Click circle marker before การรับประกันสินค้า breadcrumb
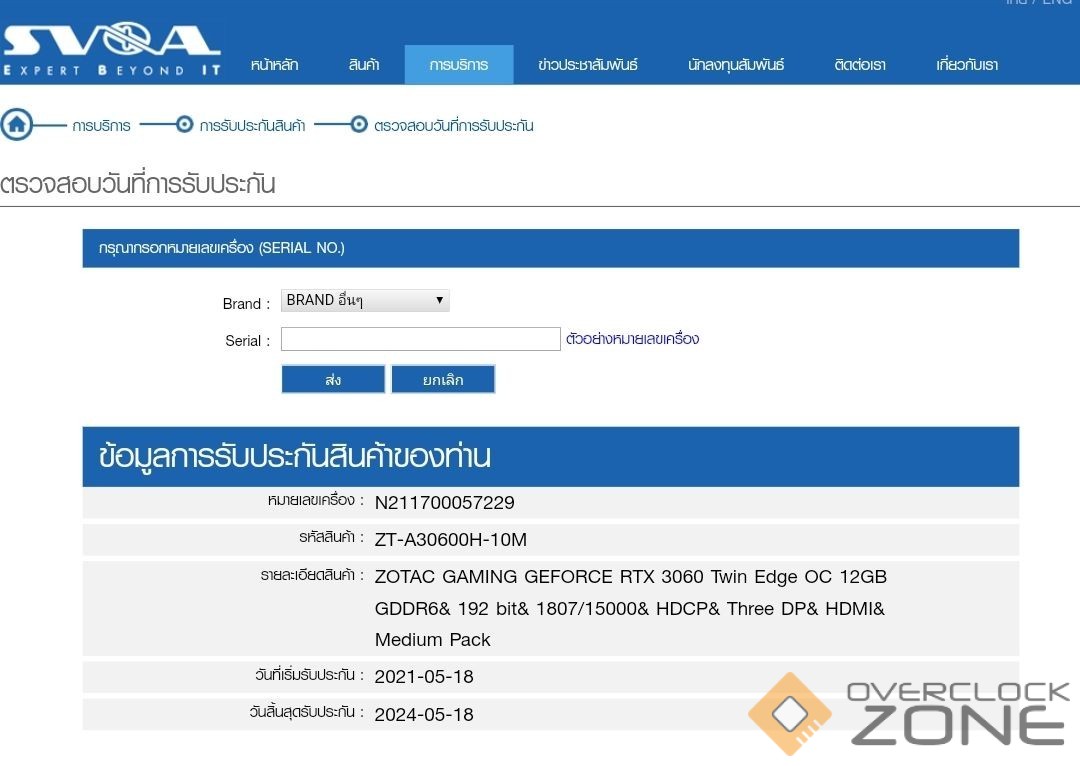This screenshot has width=1080, height=766. [185, 125]
